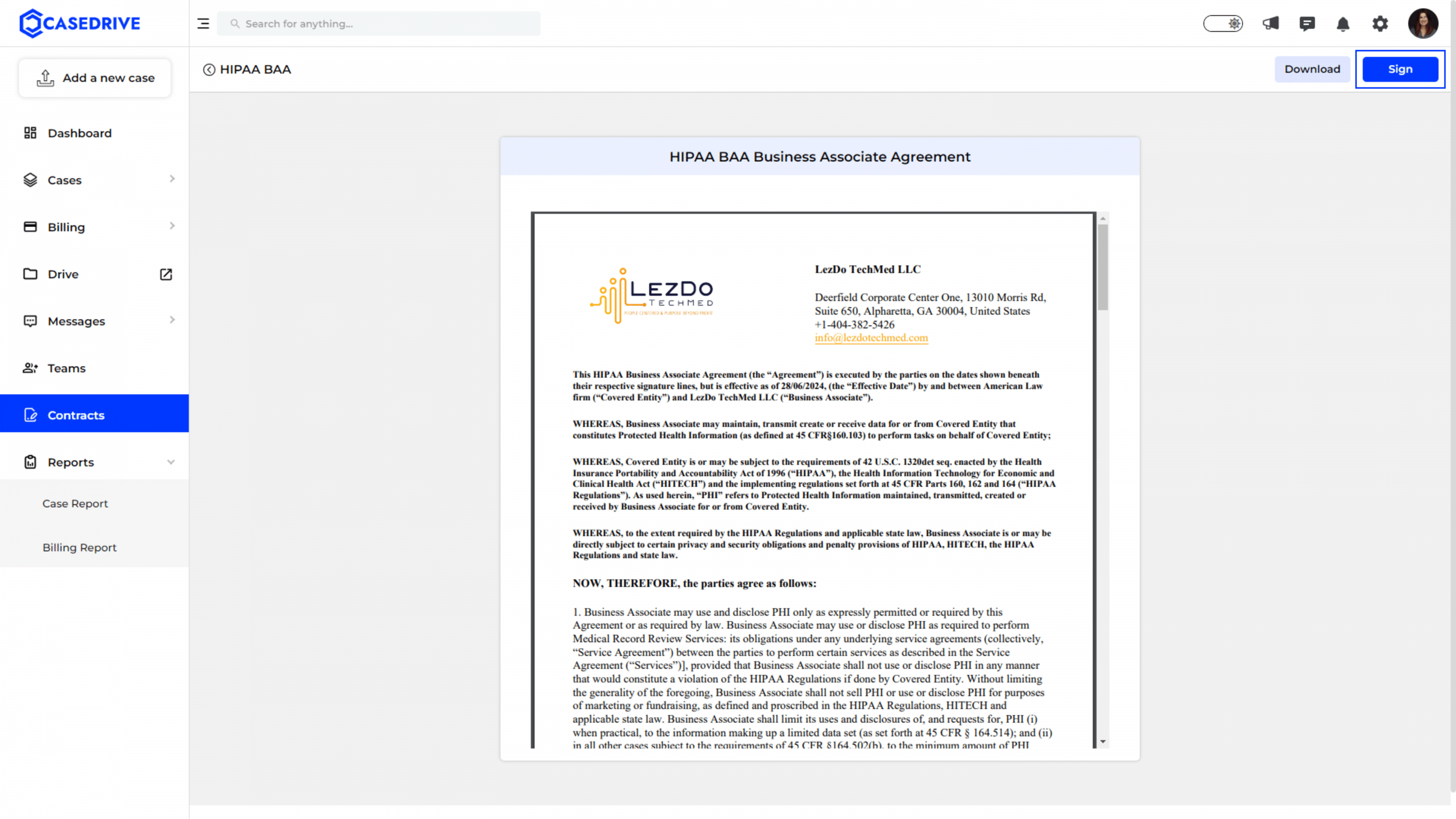Screen dimensions: 1456x819
Task: Click the search magnifier icon
Action: [x=235, y=24]
